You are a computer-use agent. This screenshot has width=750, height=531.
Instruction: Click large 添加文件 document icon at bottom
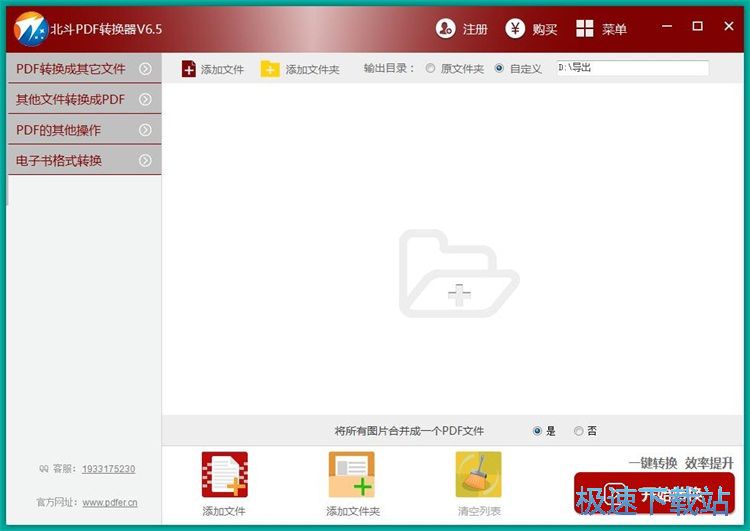tap(225, 475)
